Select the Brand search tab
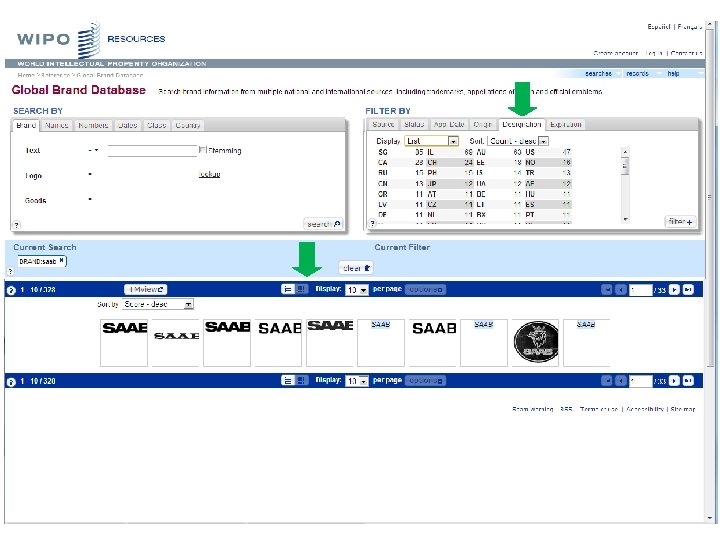 [x=26, y=125]
